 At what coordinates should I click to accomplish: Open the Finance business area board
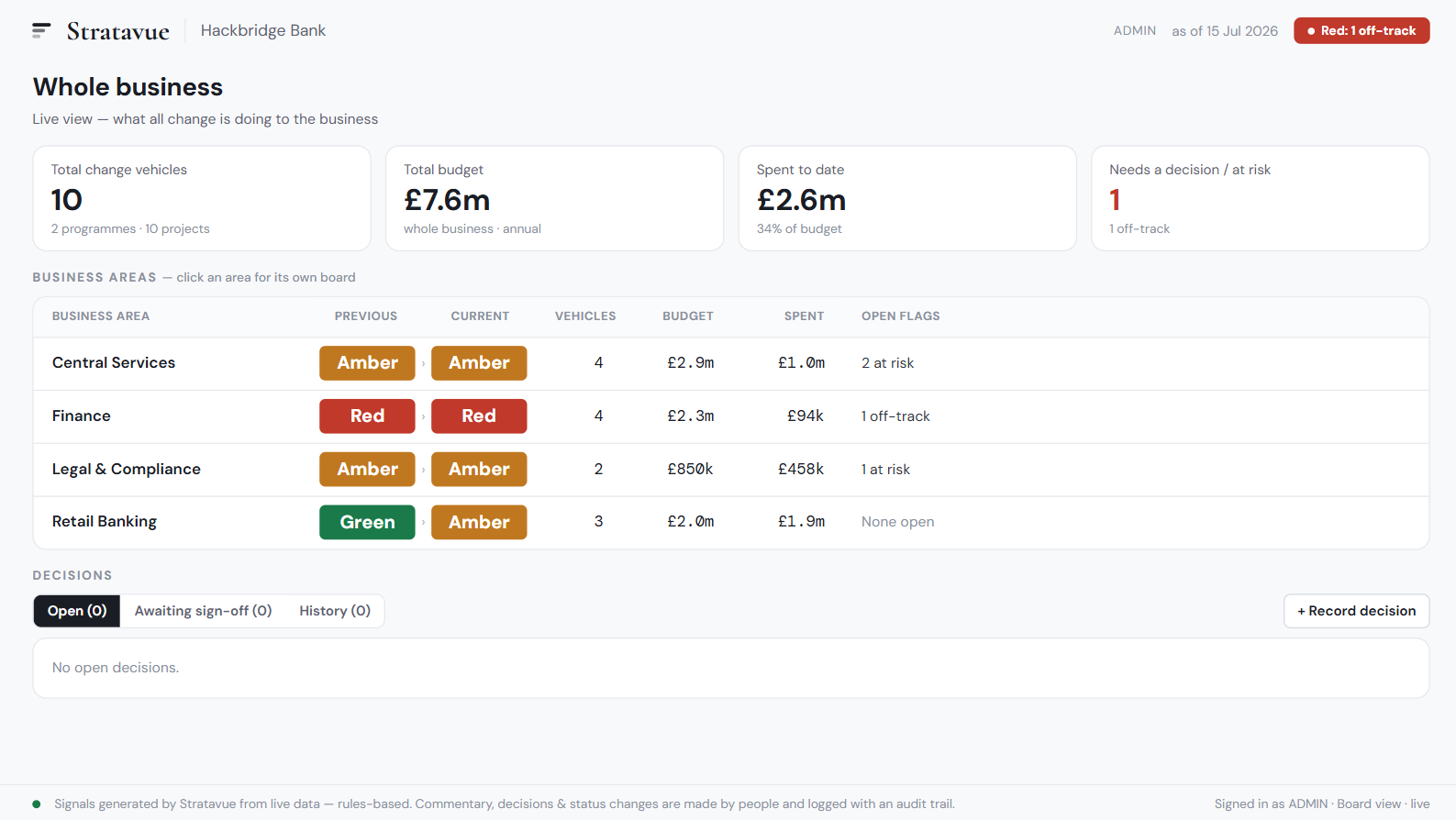pos(731,416)
